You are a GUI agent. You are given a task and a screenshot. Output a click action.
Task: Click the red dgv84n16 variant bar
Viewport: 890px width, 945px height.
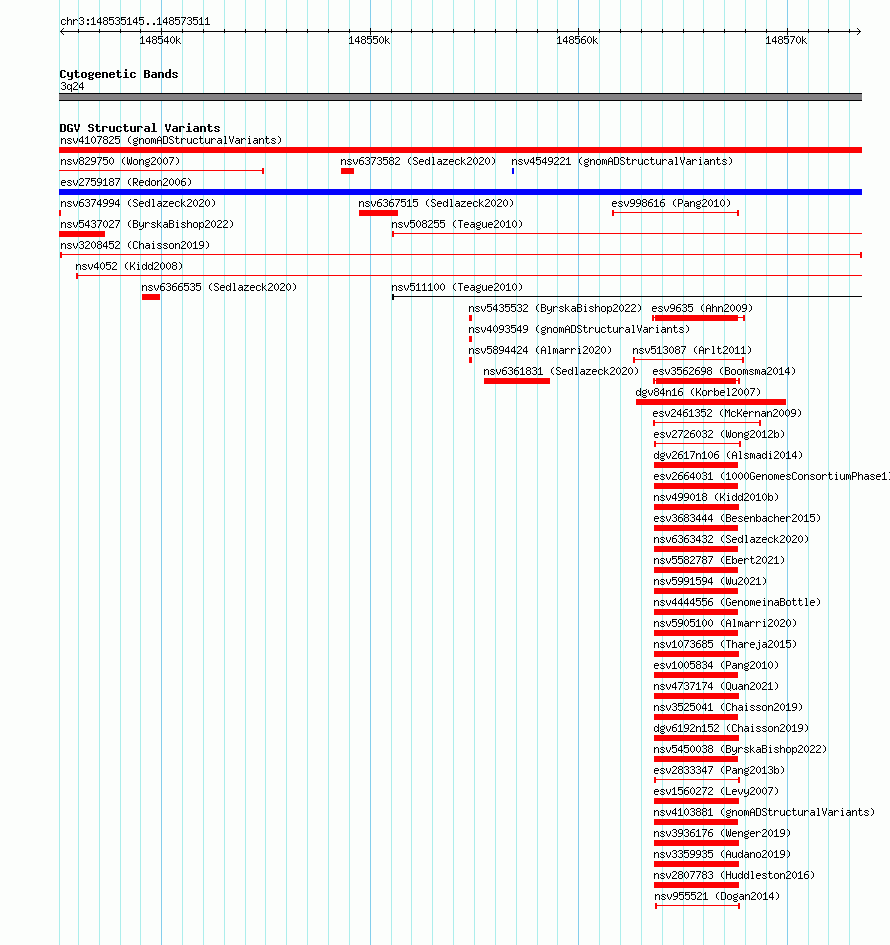[711, 402]
